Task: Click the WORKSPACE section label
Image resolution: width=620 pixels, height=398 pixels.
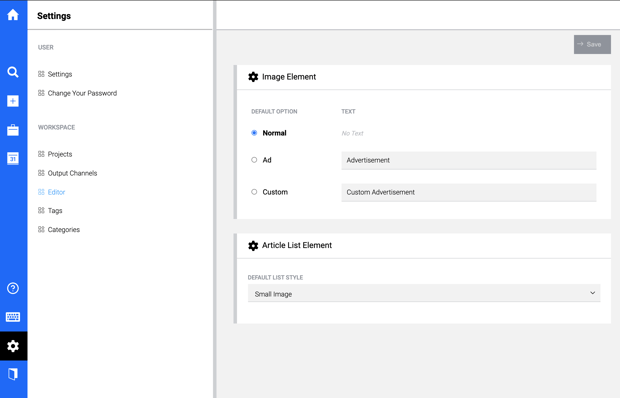Action: click(x=57, y=127)
